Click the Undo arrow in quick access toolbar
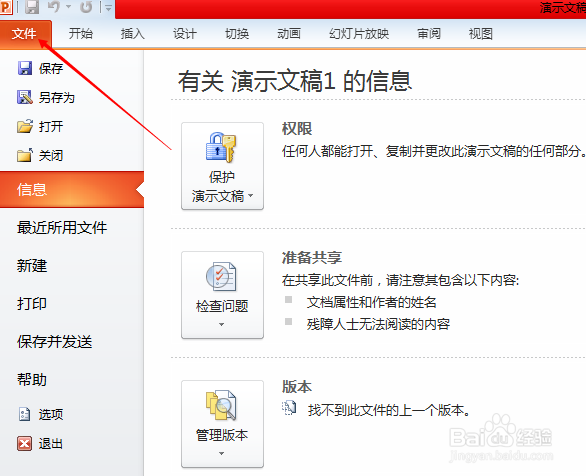The width and height of the screenshot is (586, 476). 54,7
